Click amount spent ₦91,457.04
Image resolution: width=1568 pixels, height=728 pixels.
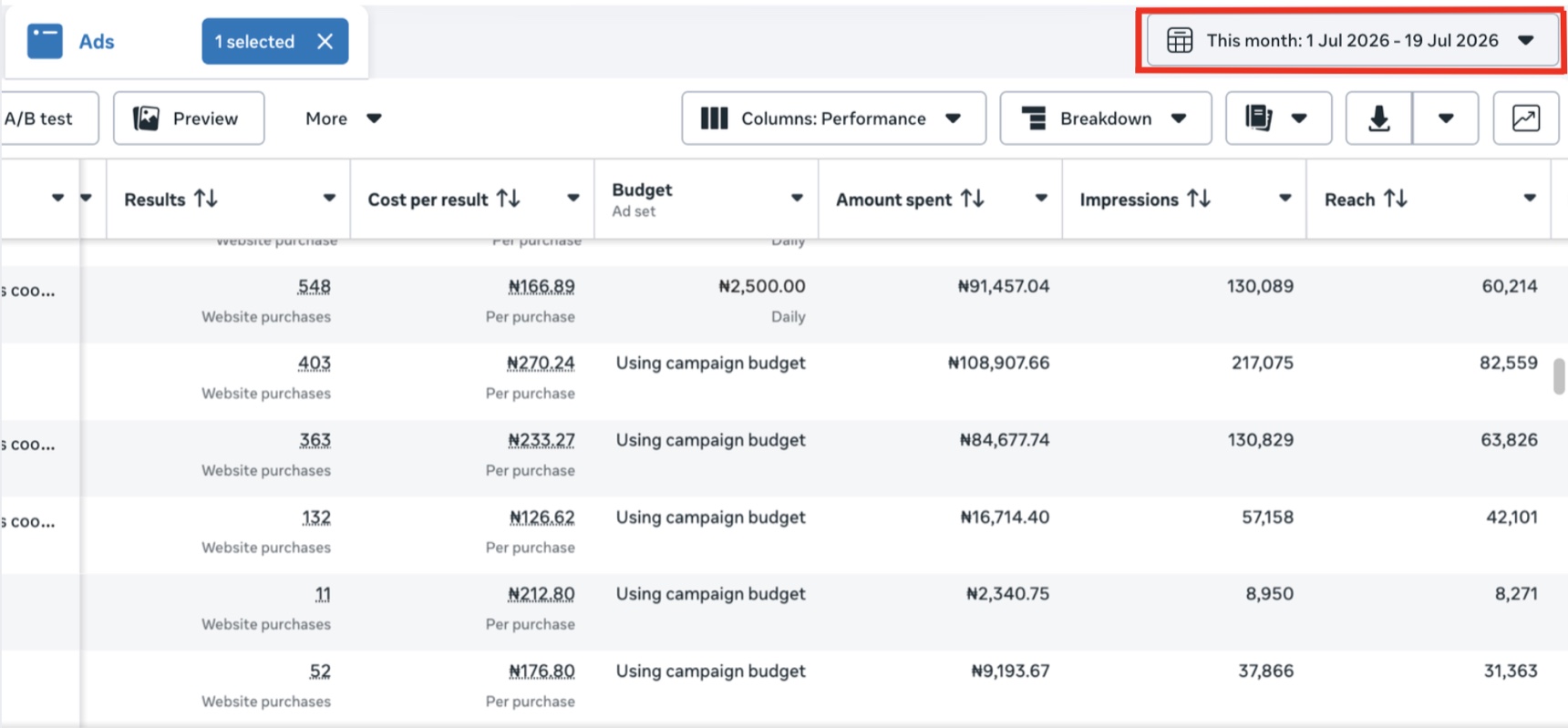point(1004,286)
